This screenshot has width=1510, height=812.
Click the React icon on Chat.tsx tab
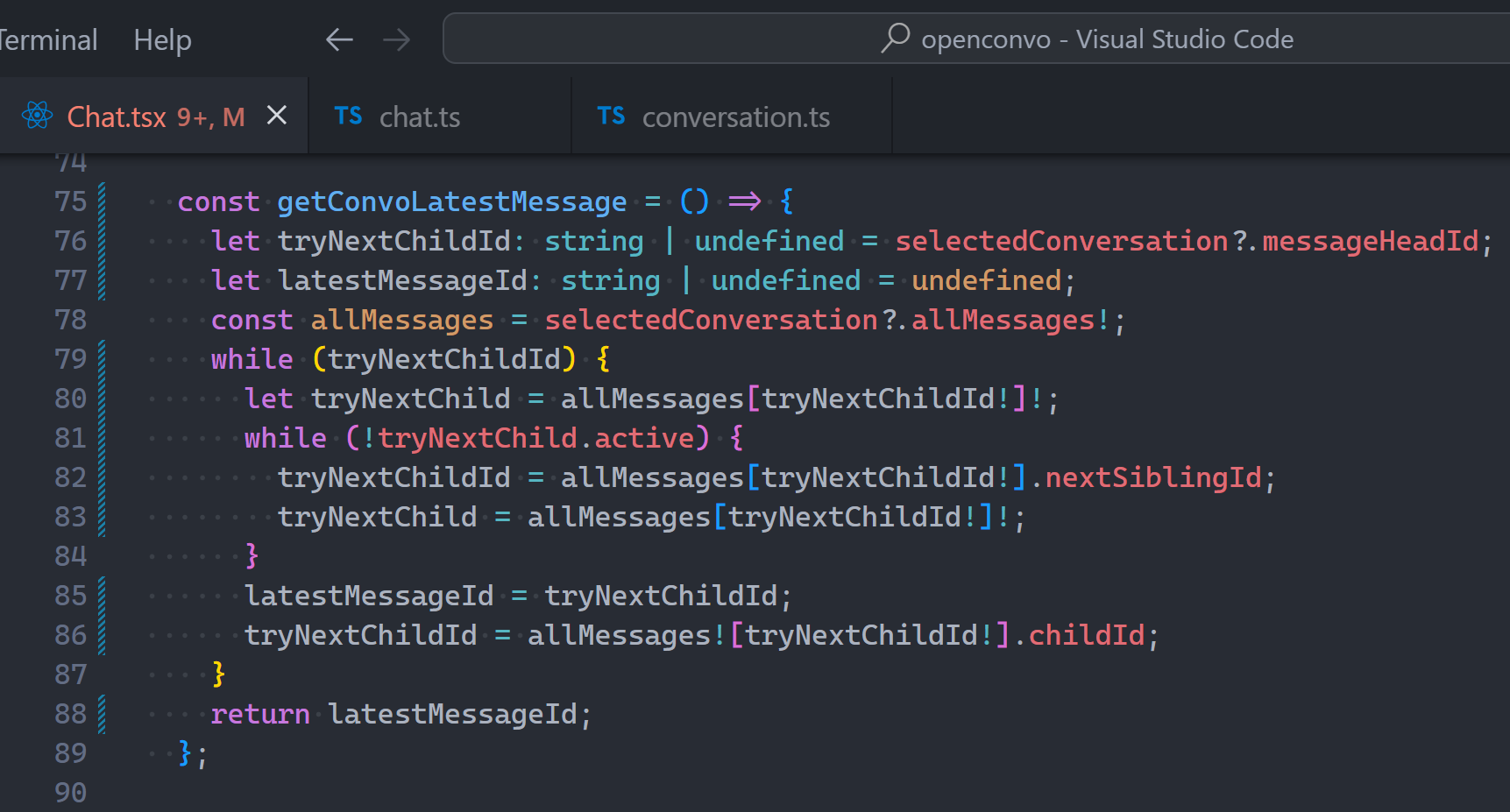point(37,116)
